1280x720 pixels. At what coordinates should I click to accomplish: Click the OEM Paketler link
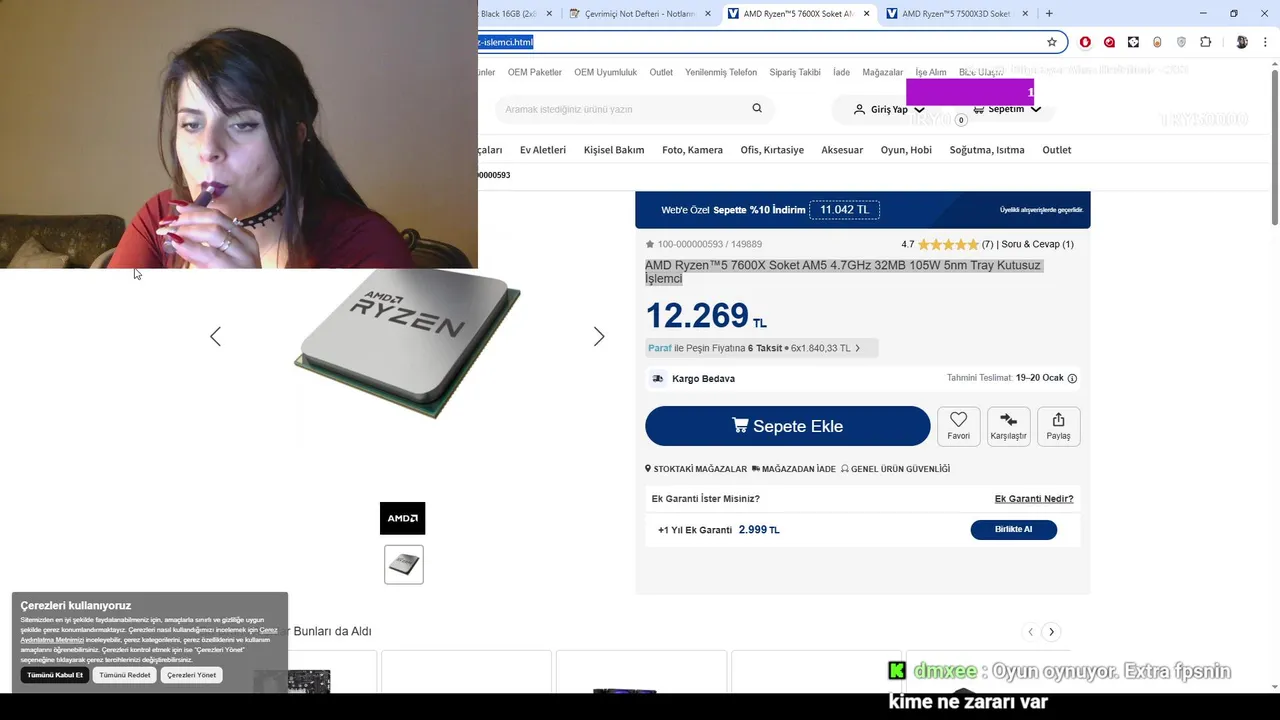point(535,72)
